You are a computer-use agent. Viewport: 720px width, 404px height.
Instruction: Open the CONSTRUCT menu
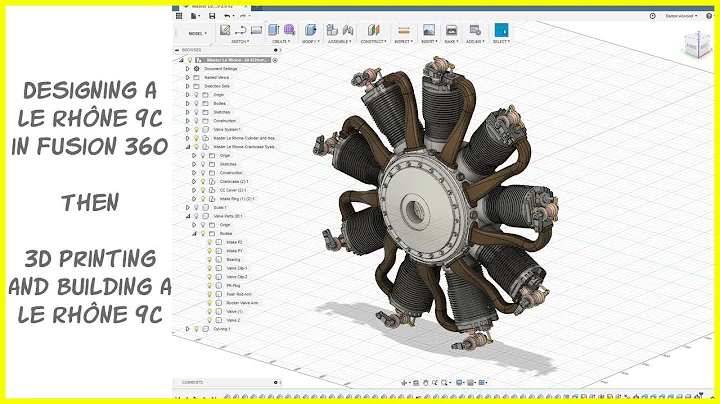click(x=373, y=41)
